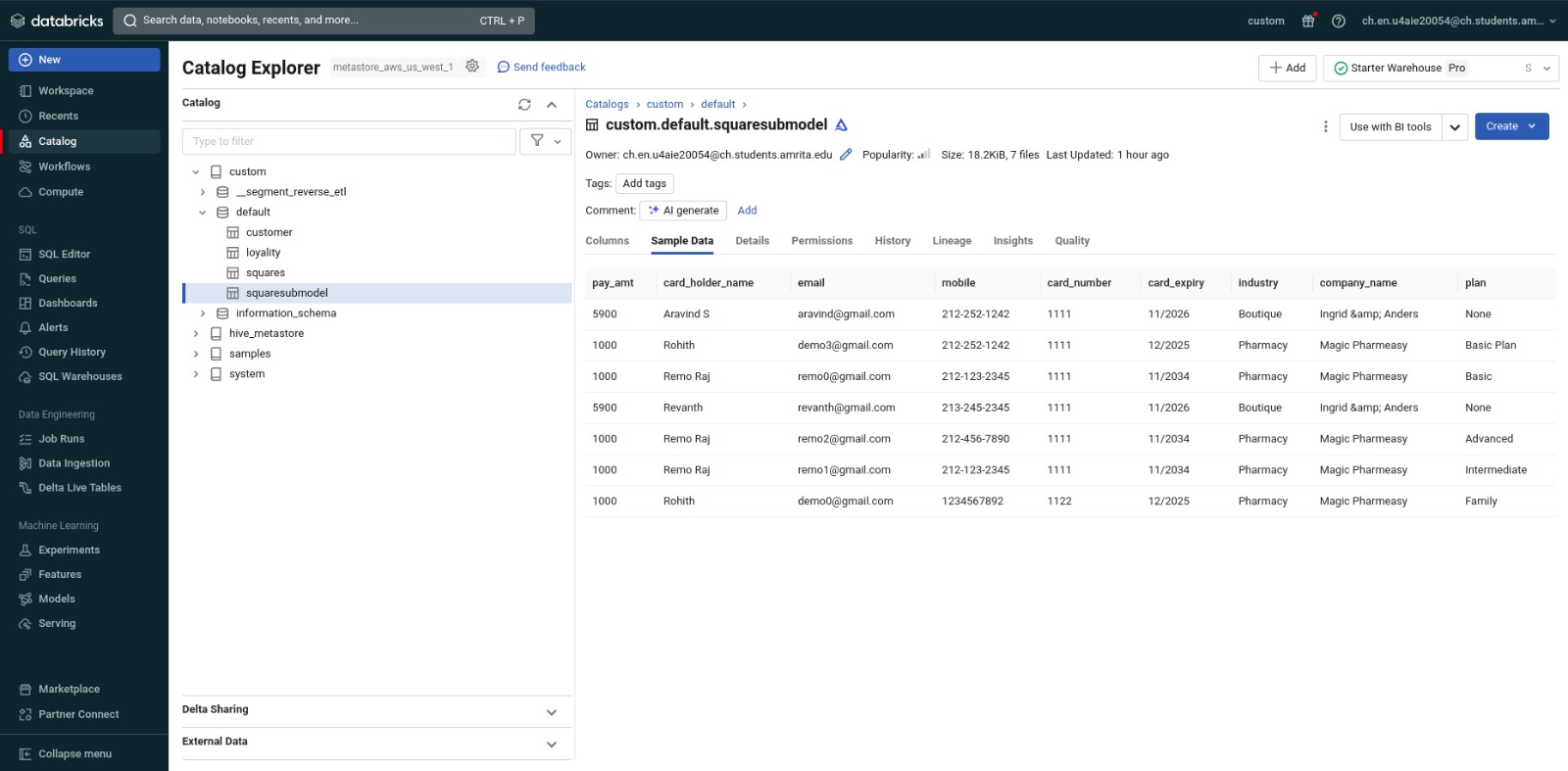The height and width of the screenshot is (771, 1568).
Task: Open the gift box announcements icon
Action: coord(1308,21)
